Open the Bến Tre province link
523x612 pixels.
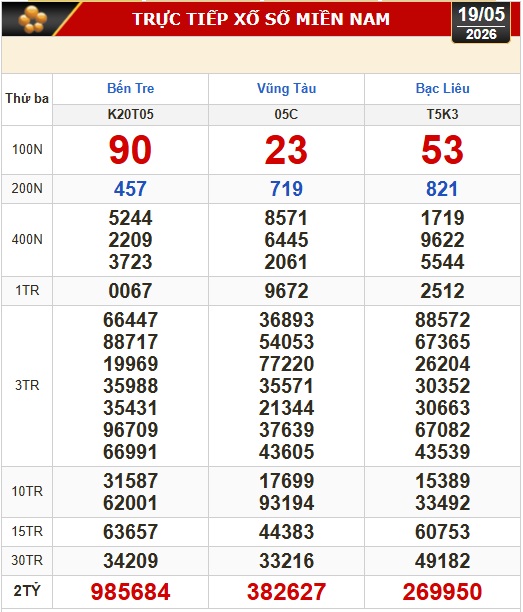[130, 89]
